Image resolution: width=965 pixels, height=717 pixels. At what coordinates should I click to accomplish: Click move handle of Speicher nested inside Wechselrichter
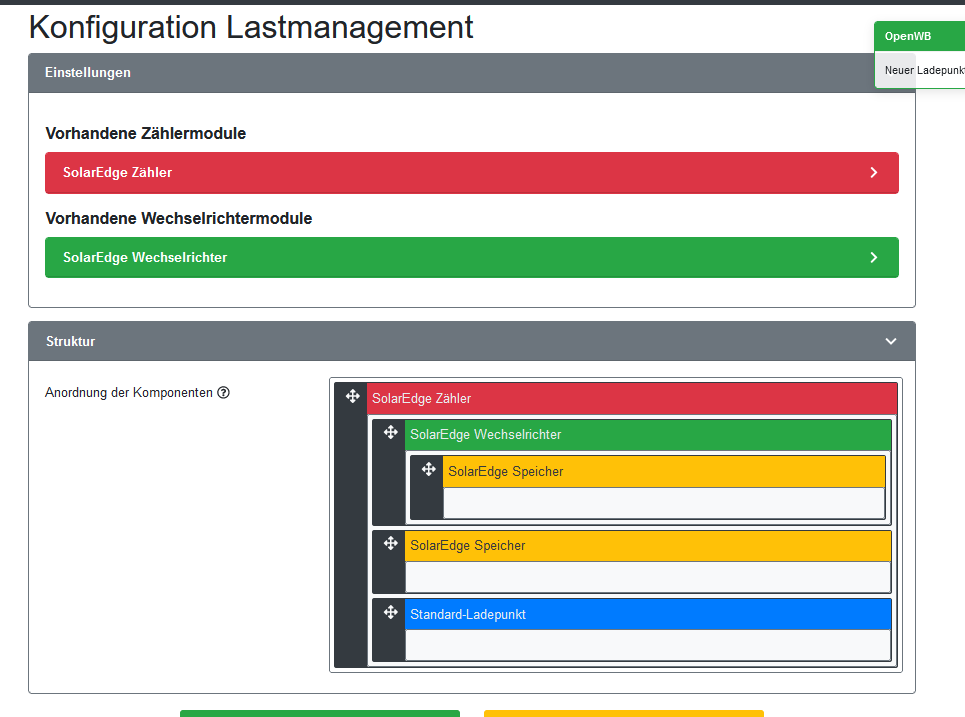pyautogui.click(x=428, y=469)
